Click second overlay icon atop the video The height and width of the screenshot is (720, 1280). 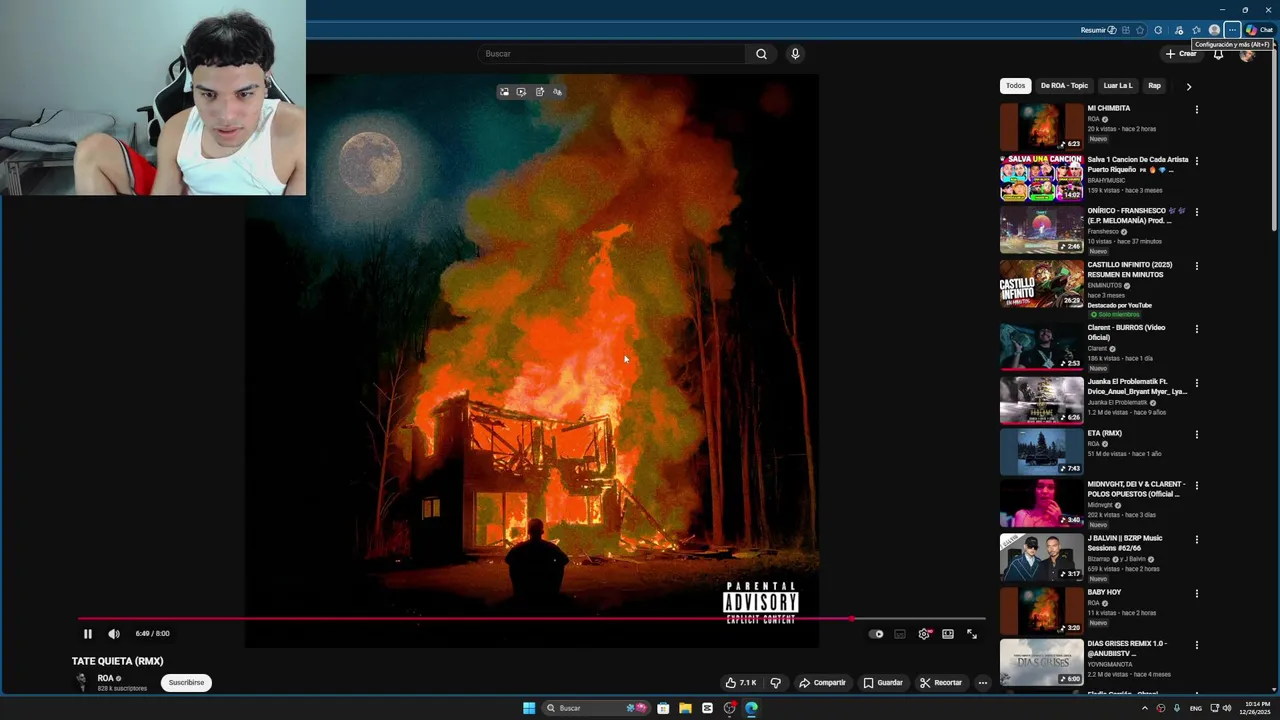click(x=521, y=92)
